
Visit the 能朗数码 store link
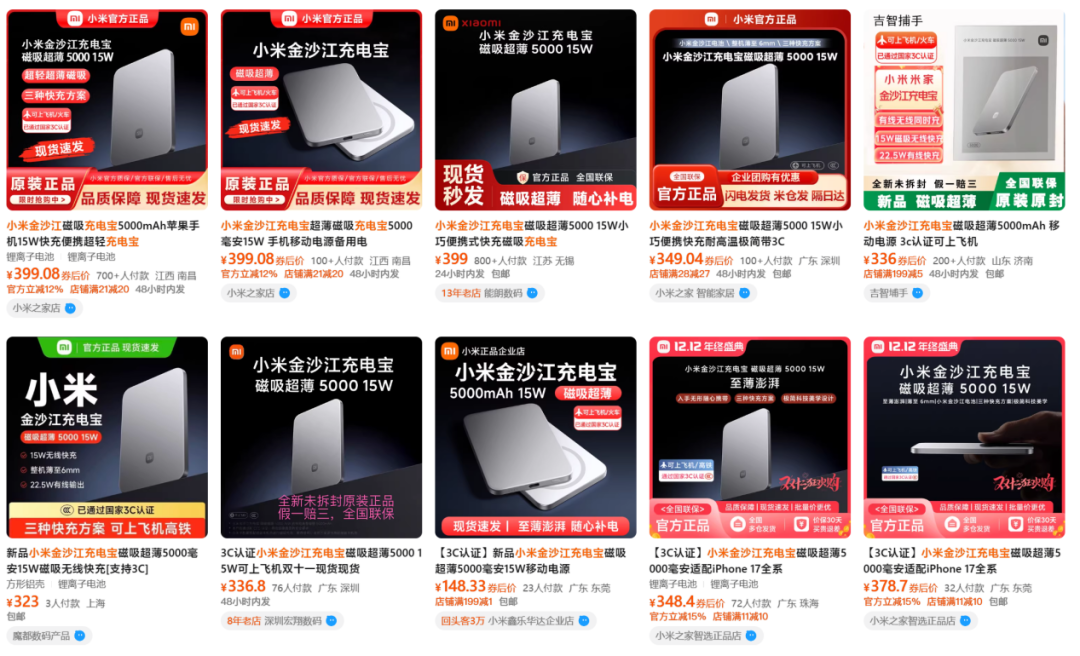[503, 293]
